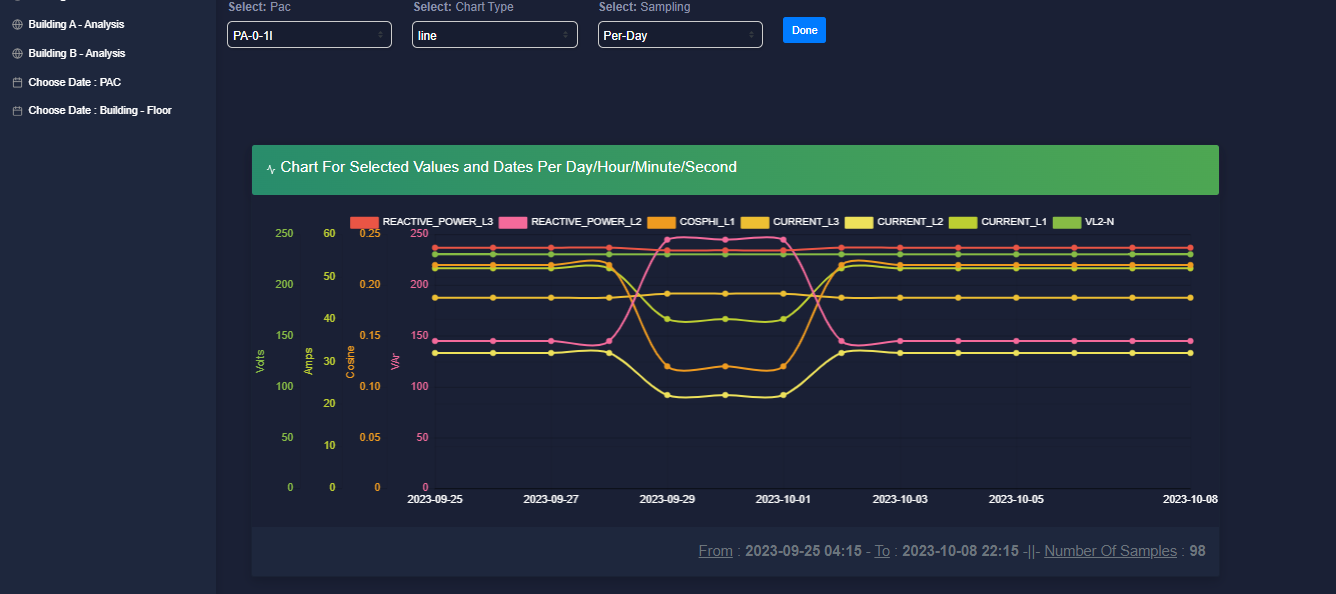Click REACTIVE_POWER_L2 data point at 2023-09-29
Viewport: 1336px width, 594px height.
tap(667, 240)
